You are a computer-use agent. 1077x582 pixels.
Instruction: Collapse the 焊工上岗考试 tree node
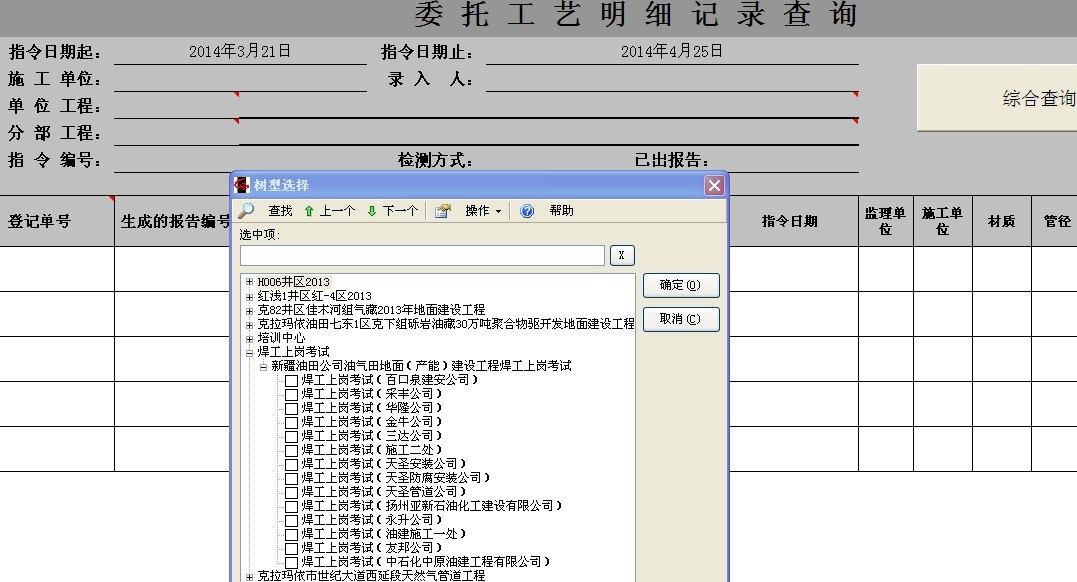coord(249,352)
